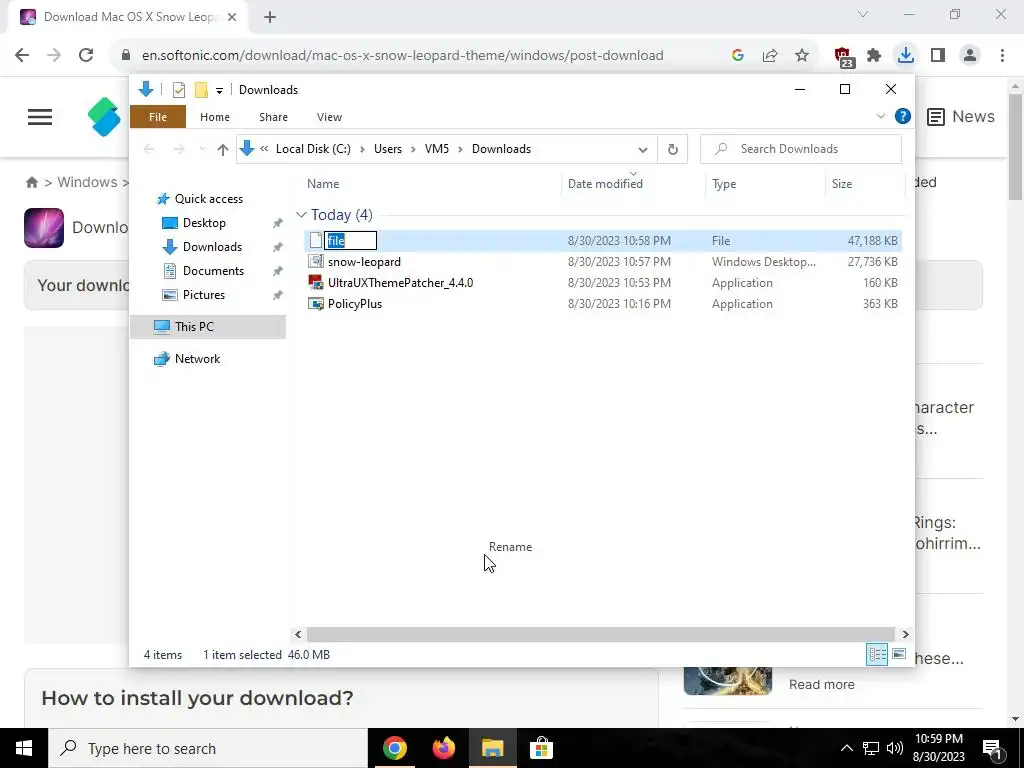The image size is (1024, 768).
Task: Click Share this page icon in Chrome
Action: click(x=770, y=56)
